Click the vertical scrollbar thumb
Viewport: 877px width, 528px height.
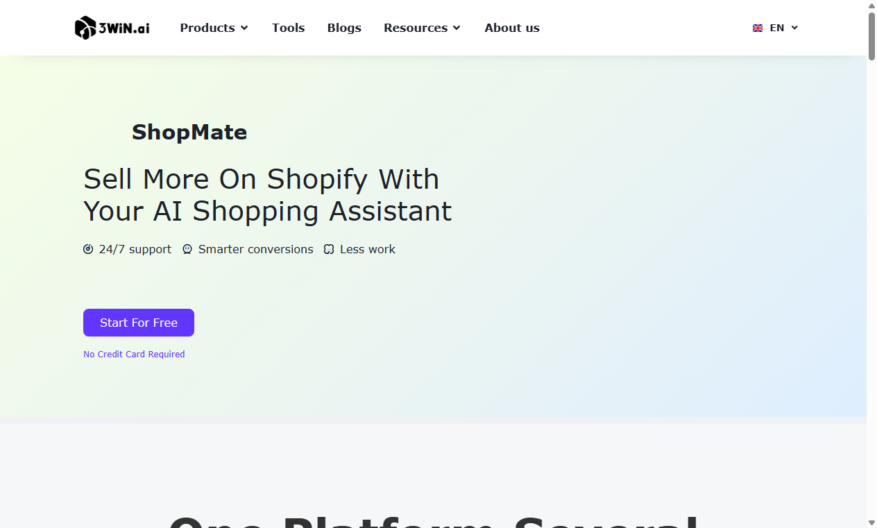point(871,36)
